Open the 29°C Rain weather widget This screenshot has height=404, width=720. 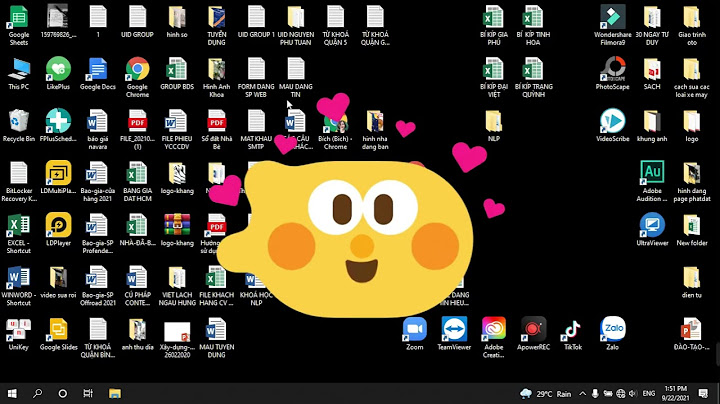(x=546, y=393)
